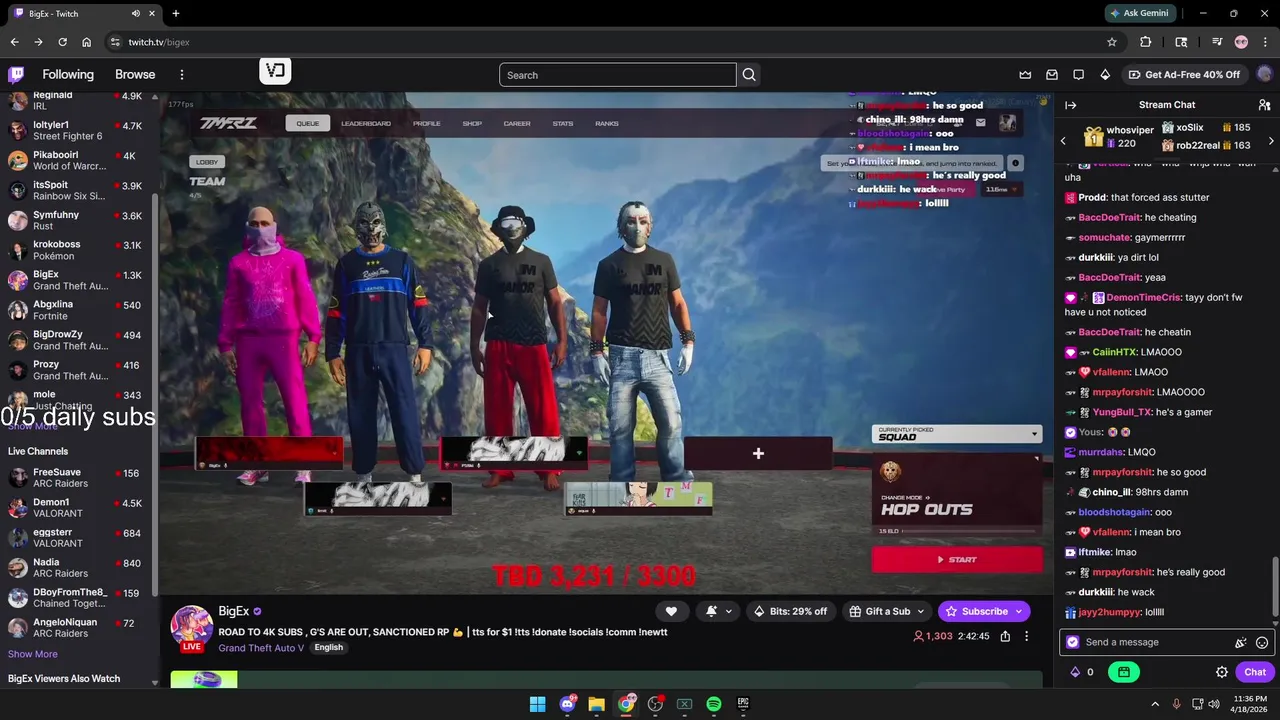
Task: Reload the page
Action: [x=62, y=42]
